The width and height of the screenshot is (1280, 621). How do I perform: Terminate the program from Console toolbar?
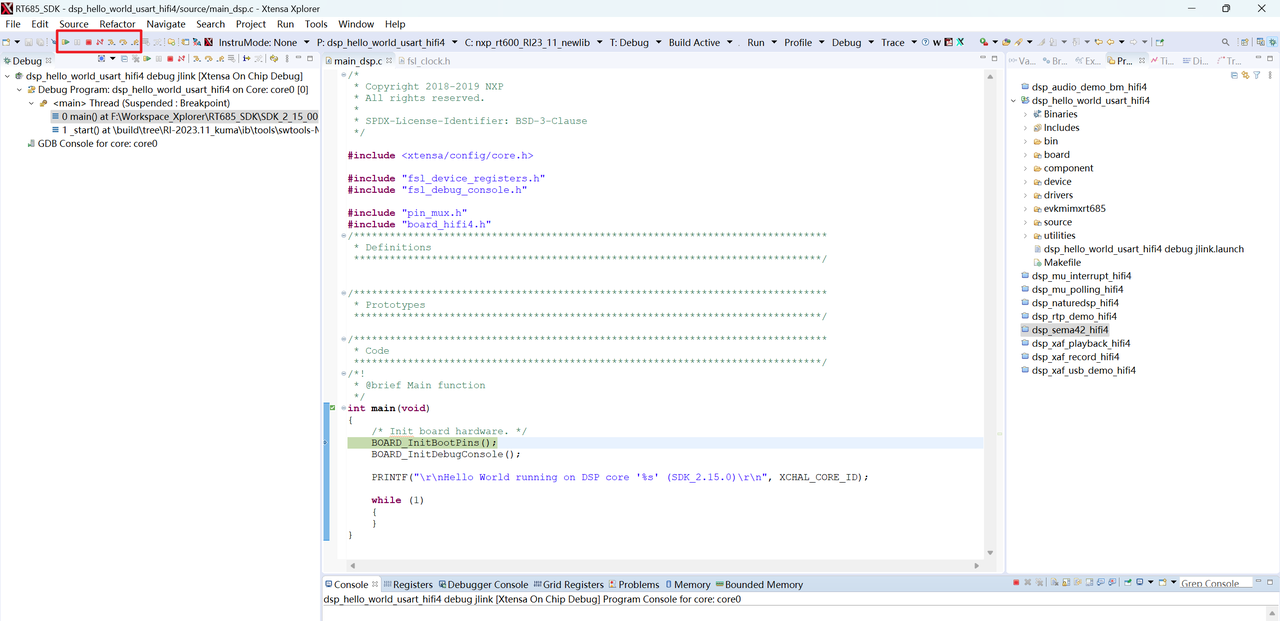[x=1016, y=583]
